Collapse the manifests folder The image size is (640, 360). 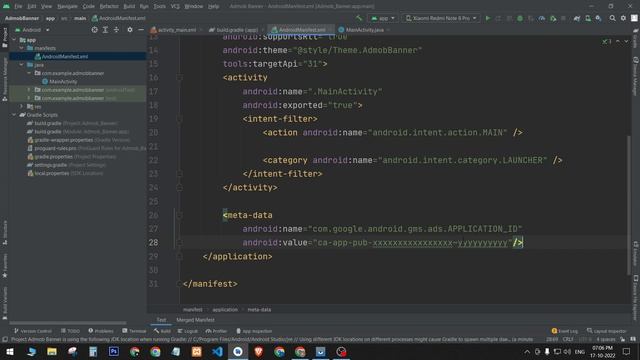tap(22, 48)
